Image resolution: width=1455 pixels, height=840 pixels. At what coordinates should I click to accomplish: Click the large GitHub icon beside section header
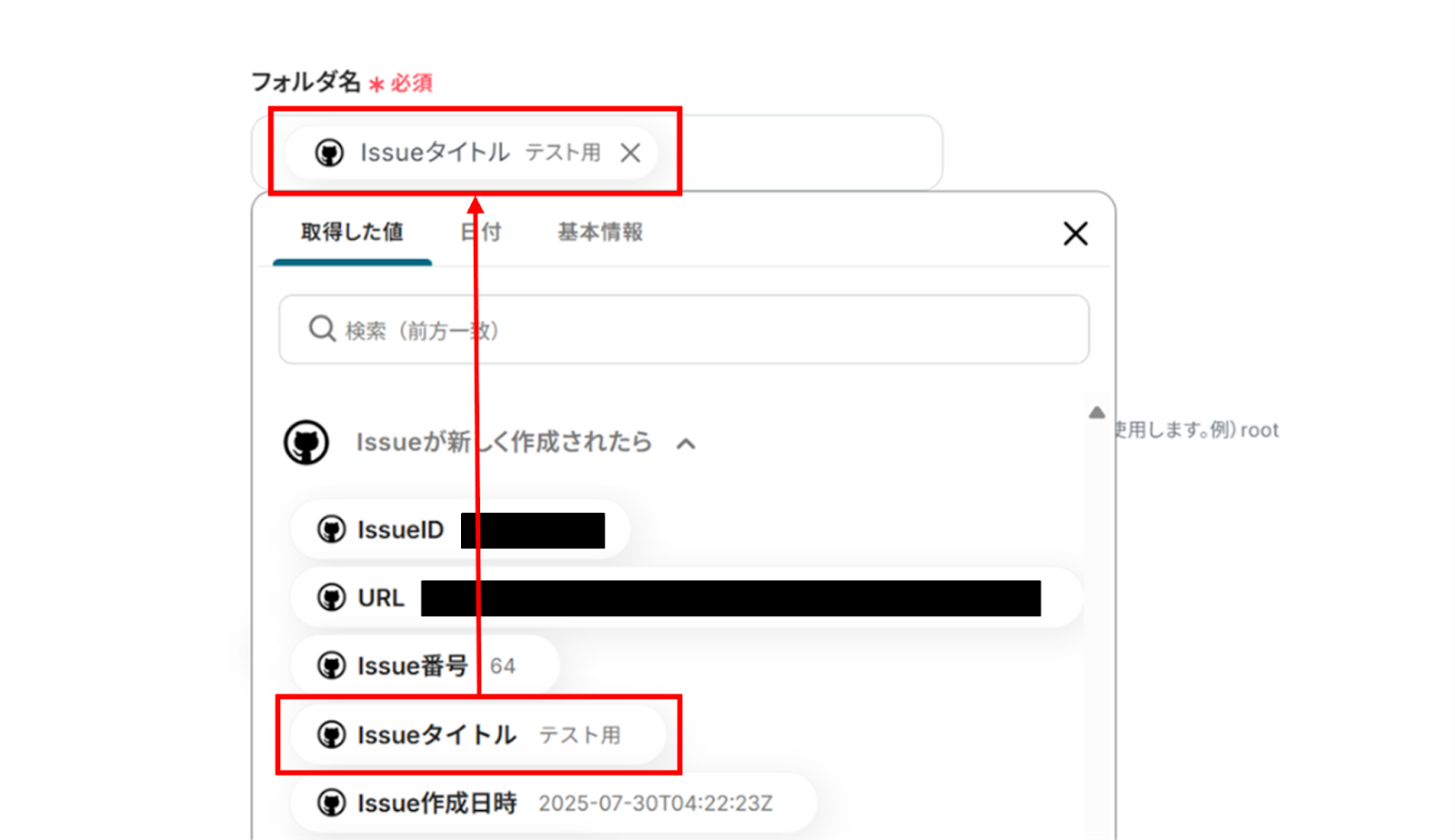(306, 443)
